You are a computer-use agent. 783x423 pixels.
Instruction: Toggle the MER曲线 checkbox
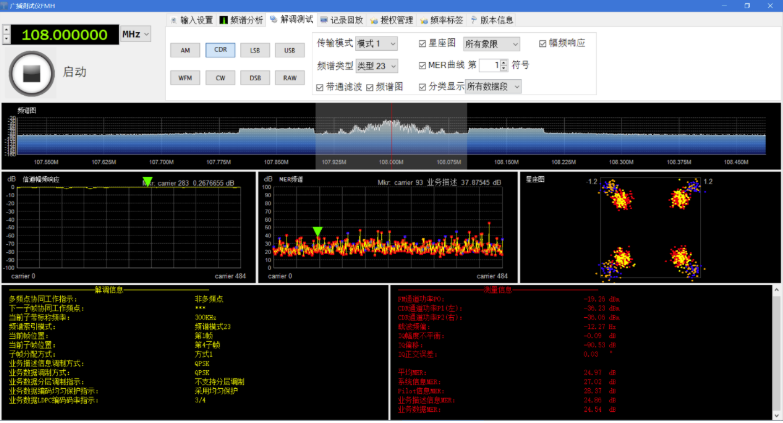pyautogui.click(x=423, y=65)
